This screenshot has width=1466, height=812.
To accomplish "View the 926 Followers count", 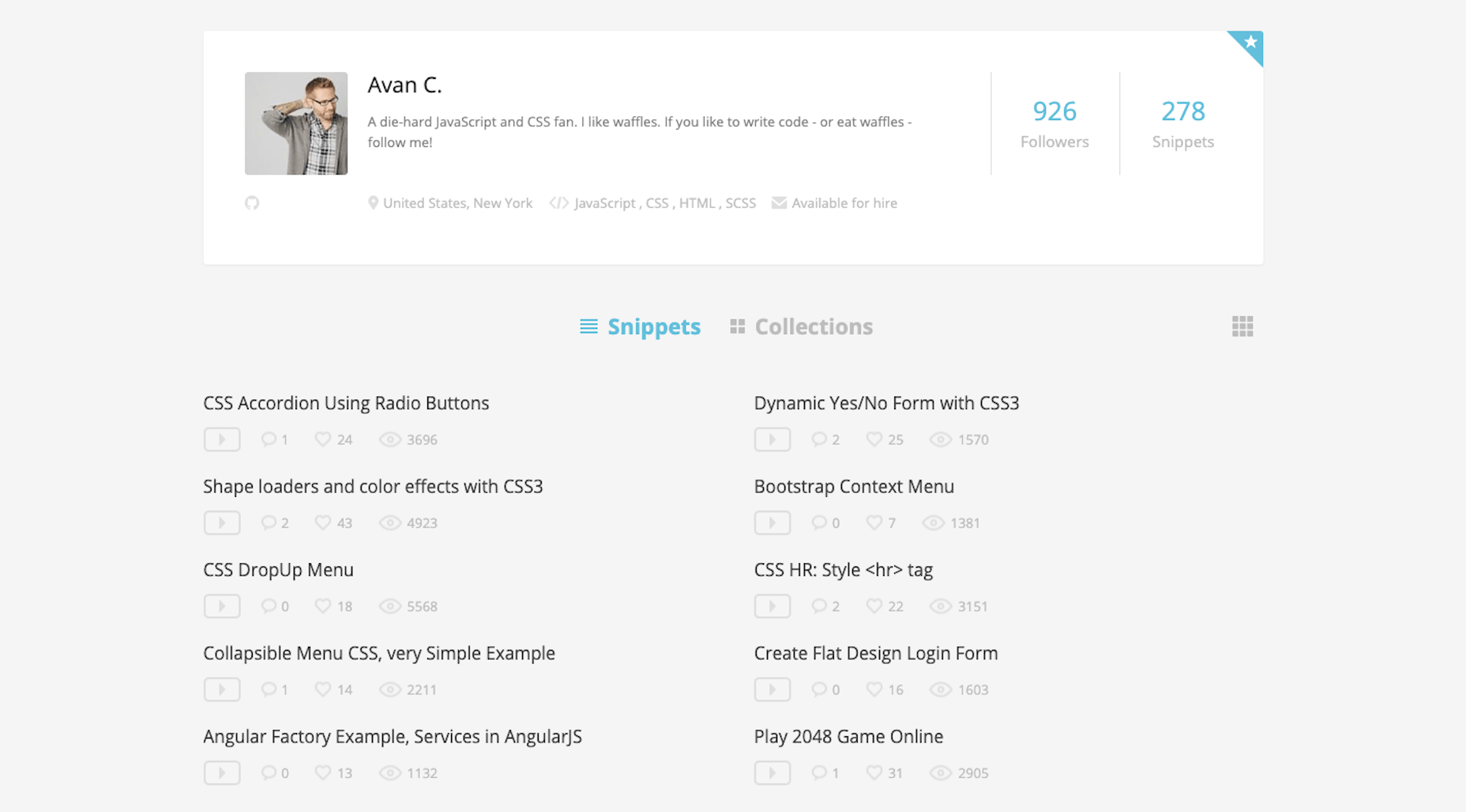I will [1054, 123].
